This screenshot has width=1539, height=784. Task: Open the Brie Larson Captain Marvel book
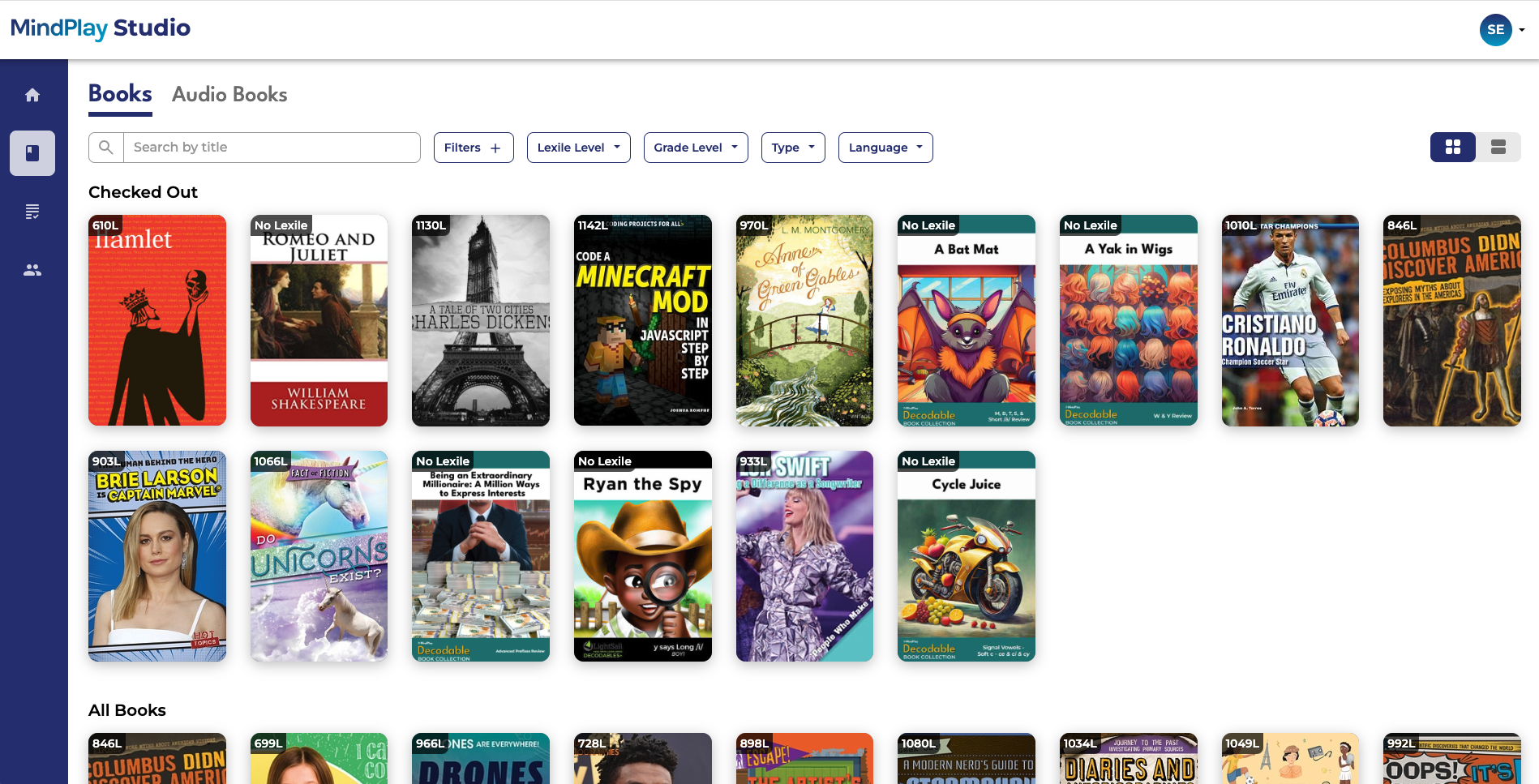click(157, 556)
